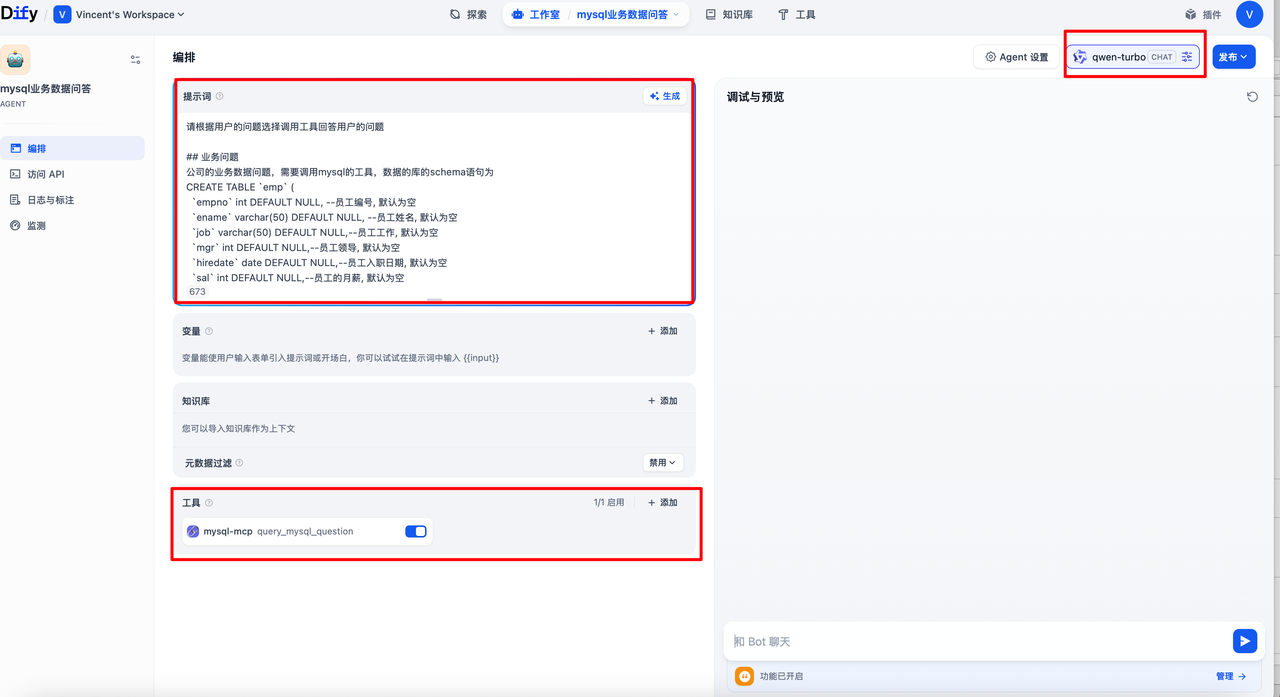Click the 和 Bot 聊天 chat input
1280x697 pixels.
click(x=980, y=641)
